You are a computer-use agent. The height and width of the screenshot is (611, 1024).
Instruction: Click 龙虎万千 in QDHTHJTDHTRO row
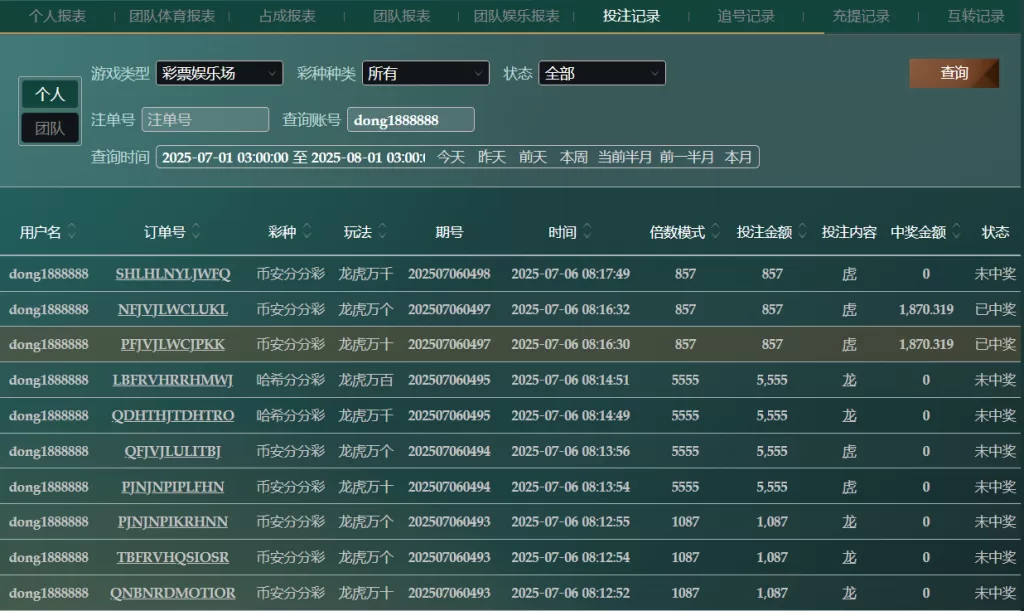pos(366,416)
